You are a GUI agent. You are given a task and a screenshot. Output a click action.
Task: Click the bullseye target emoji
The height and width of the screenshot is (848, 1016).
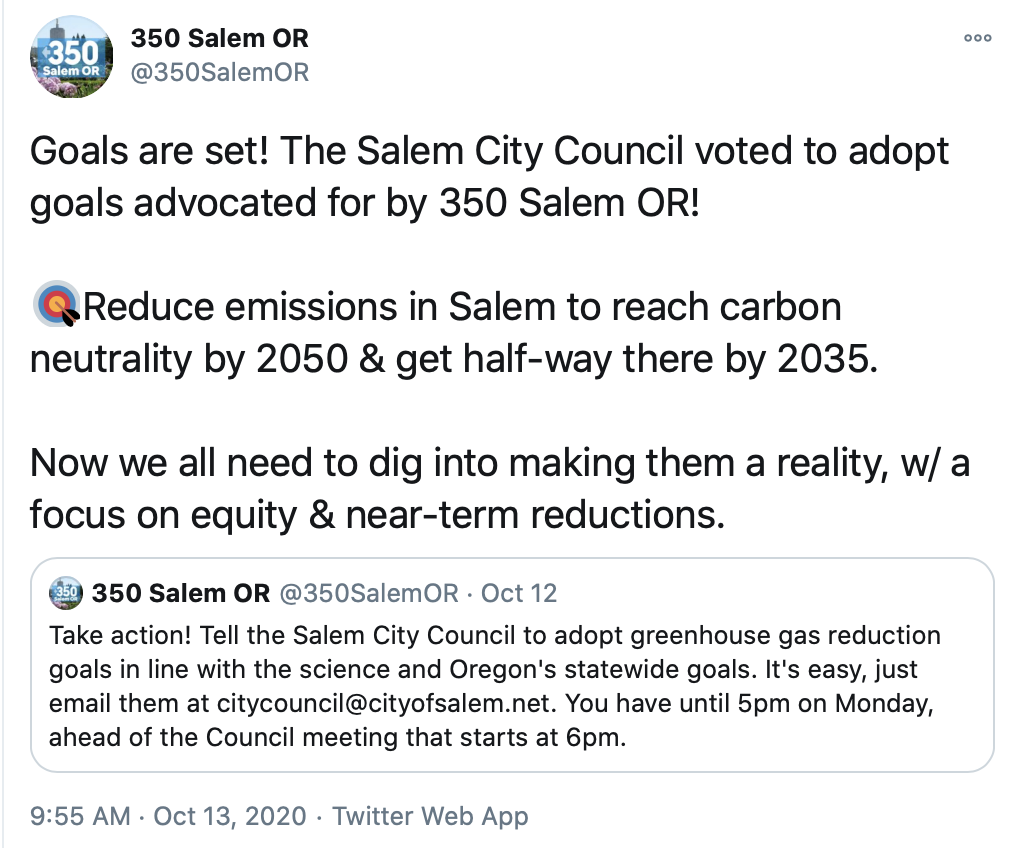57,306
